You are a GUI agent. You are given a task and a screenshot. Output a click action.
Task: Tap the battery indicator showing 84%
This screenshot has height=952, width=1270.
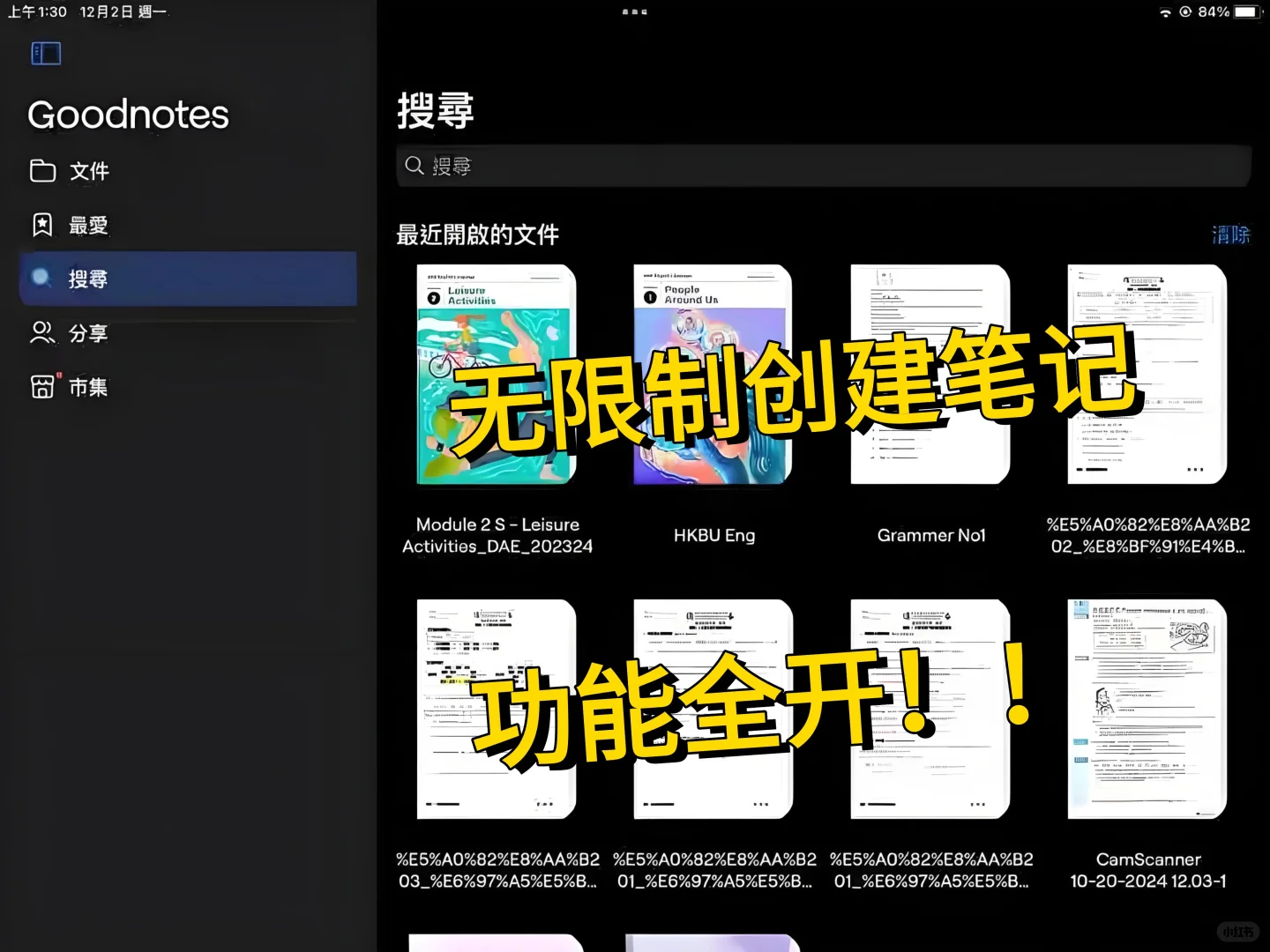click(x=1245, y=12)
